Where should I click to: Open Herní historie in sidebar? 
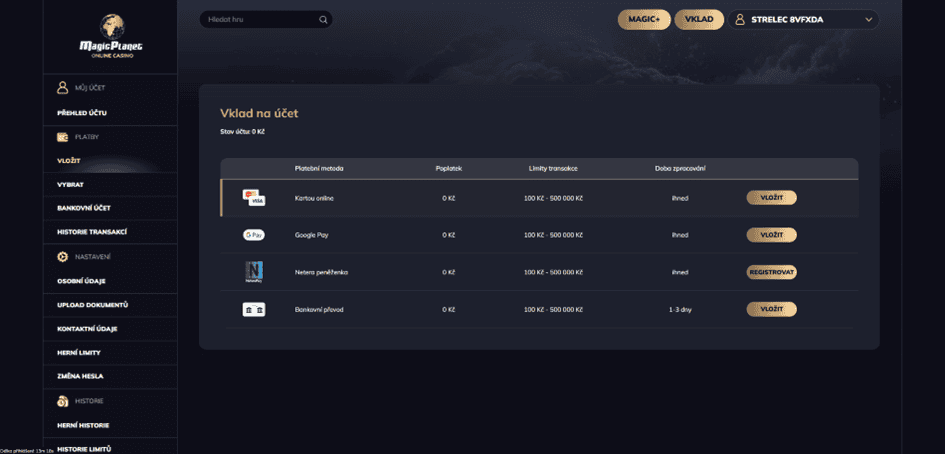pos(83,425)
